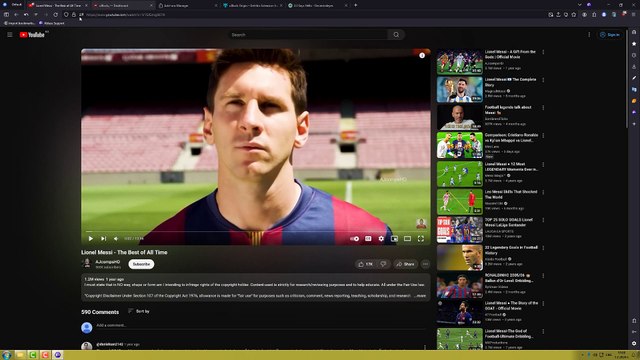Open options menu for RONALDINHO 2005/06 video
The image size is (640, 360).
coord(543,276)
